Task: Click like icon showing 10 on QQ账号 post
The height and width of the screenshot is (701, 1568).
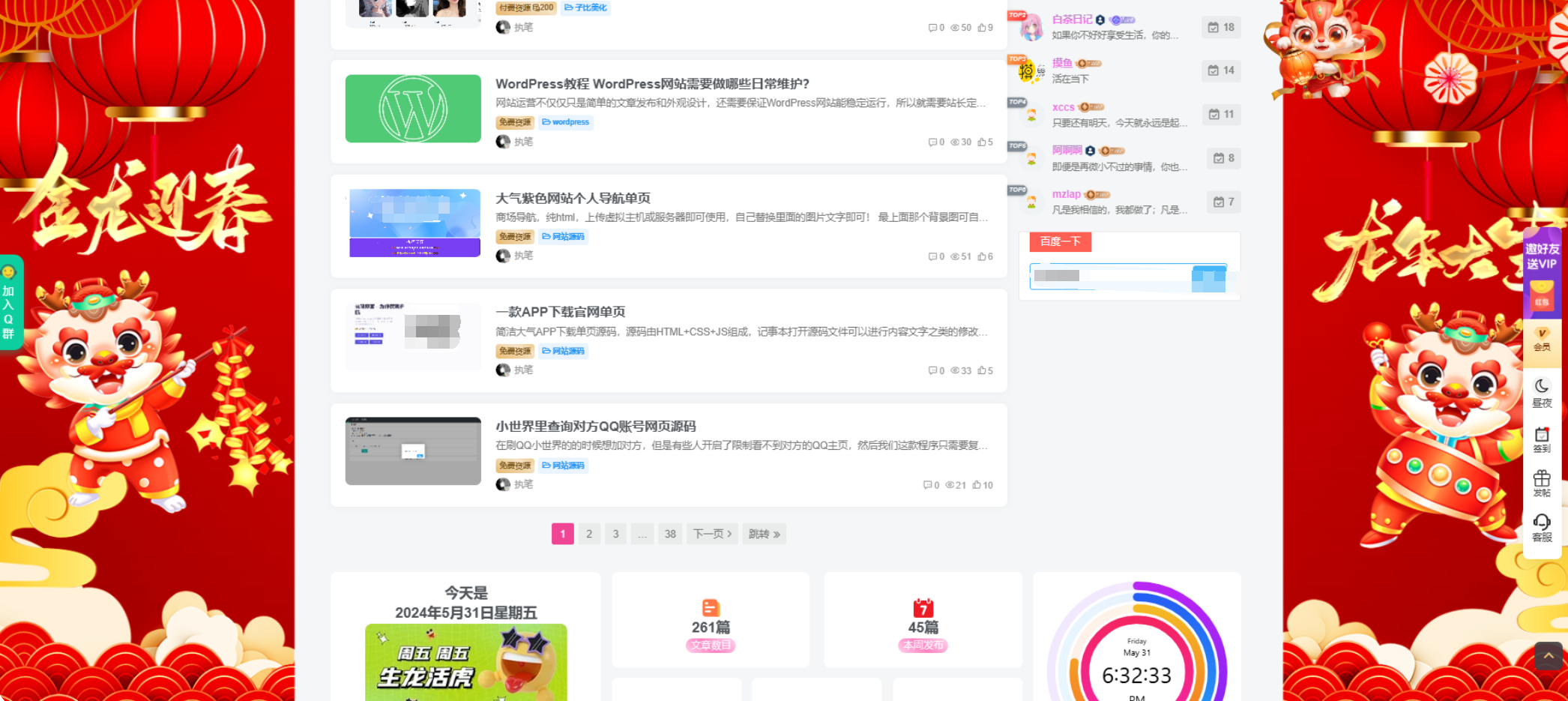Action: coord(977,485)
